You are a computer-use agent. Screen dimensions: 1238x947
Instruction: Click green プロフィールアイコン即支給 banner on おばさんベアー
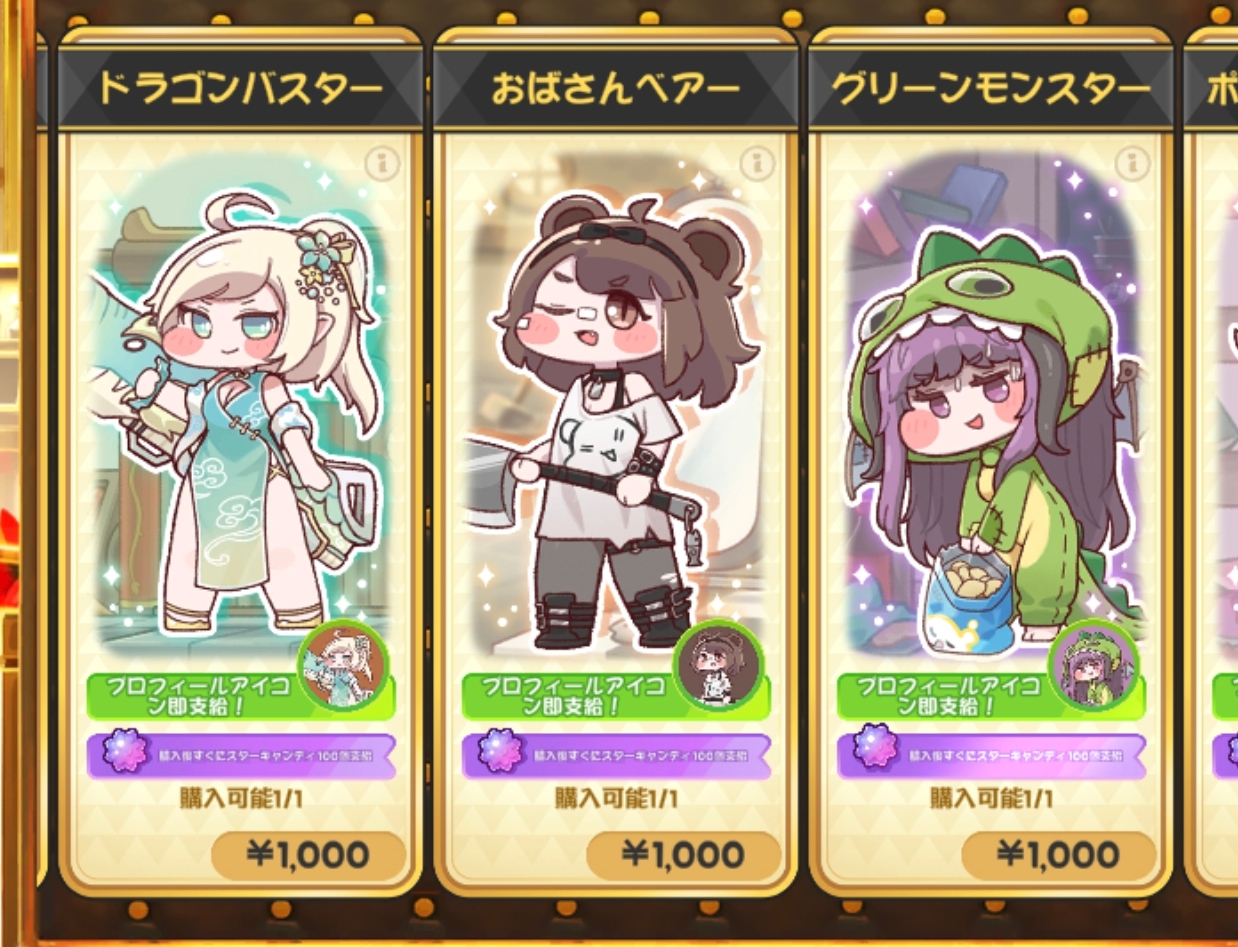pyautogui.click(x=570, y=696)
